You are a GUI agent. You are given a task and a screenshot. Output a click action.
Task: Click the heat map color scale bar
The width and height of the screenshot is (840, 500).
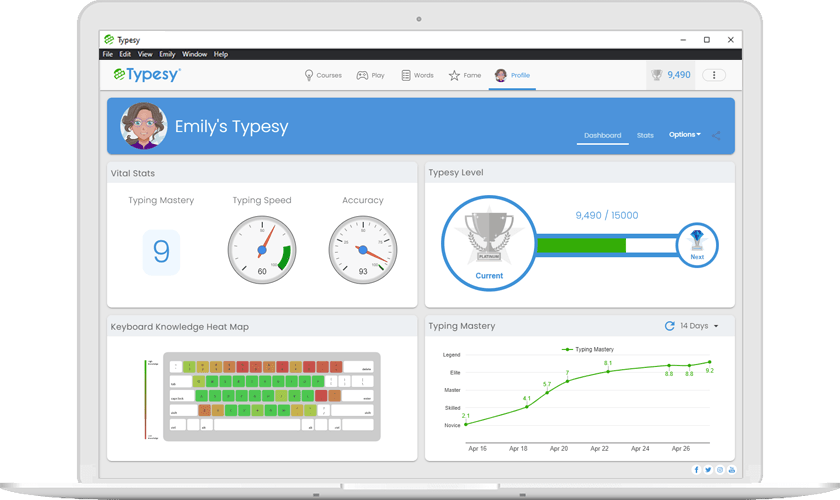tap(145, 400)
